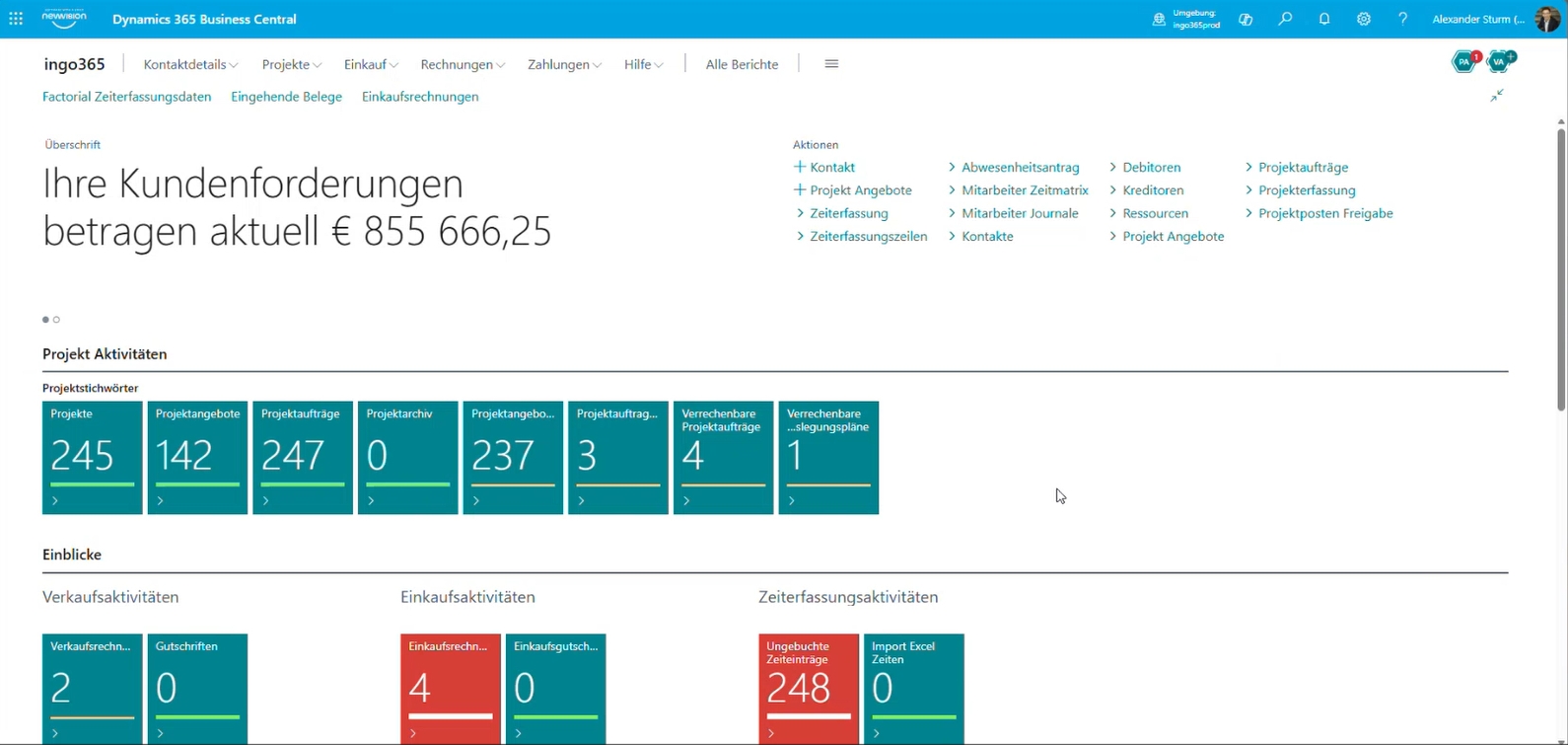
Task: Click the collapse arrows icon below the badges
Action: (1497, 96)
